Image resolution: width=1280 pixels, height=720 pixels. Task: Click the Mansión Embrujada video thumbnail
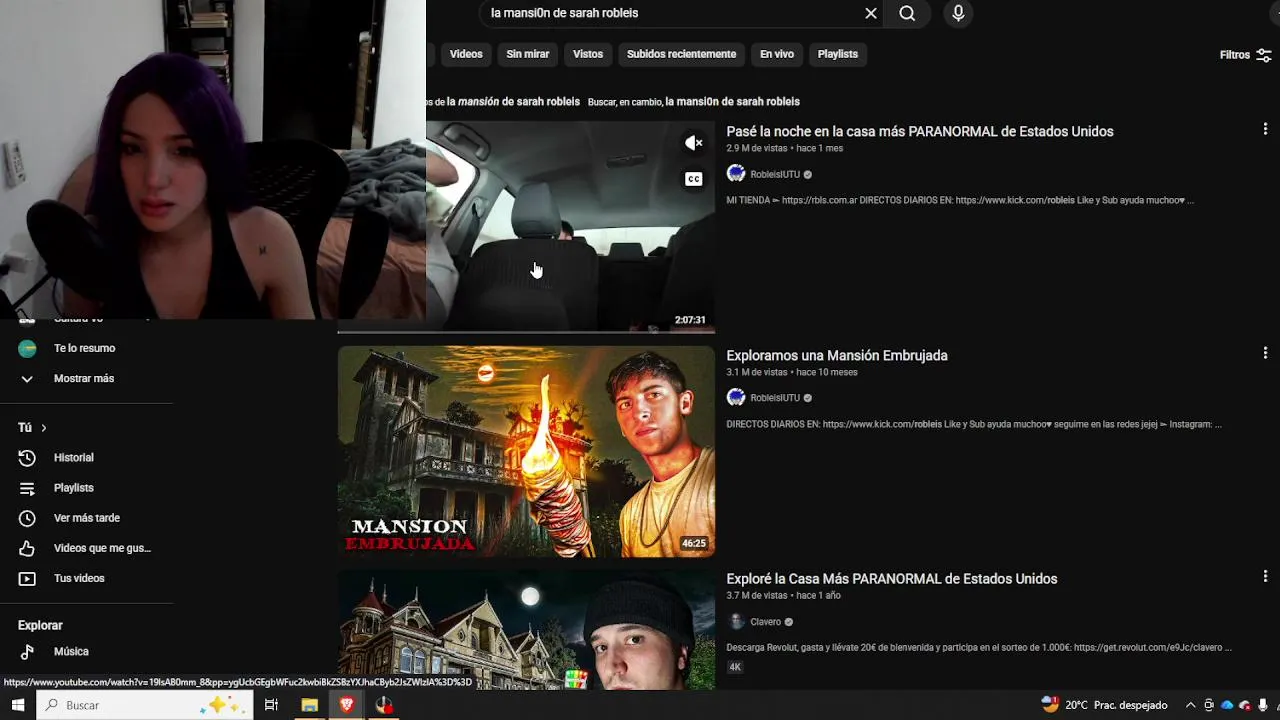(526, 451)
